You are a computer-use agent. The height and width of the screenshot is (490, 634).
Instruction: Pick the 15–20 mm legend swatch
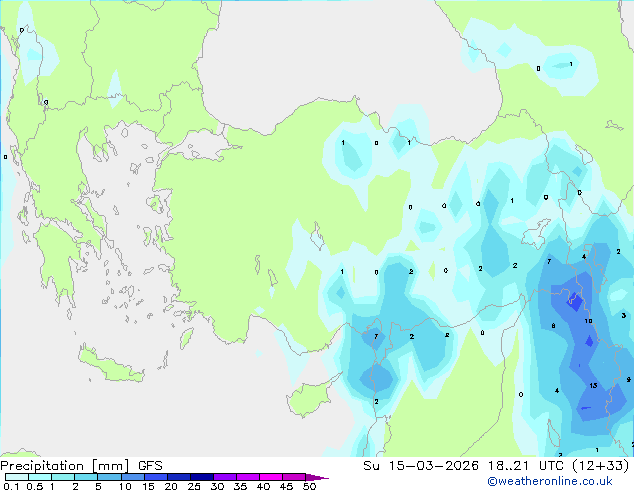(x=155, y=477)
